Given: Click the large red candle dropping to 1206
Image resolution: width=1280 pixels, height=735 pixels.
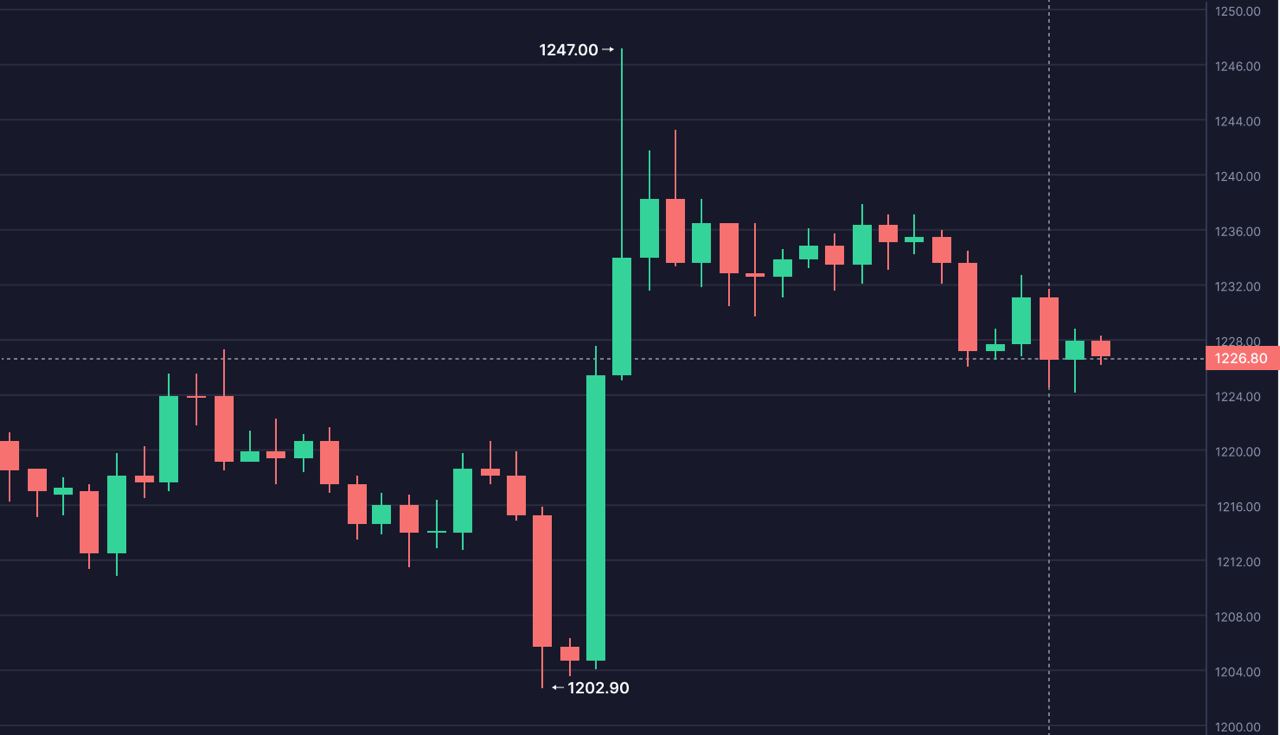Looking at the screenshot, I should [x=542, y=580].
